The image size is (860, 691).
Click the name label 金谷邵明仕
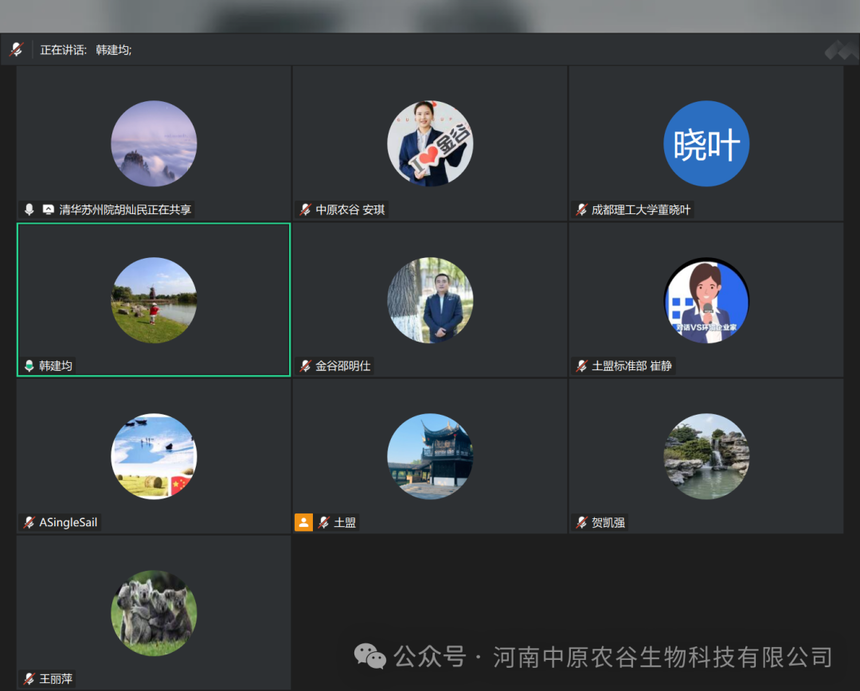click(x=343, y=366)
